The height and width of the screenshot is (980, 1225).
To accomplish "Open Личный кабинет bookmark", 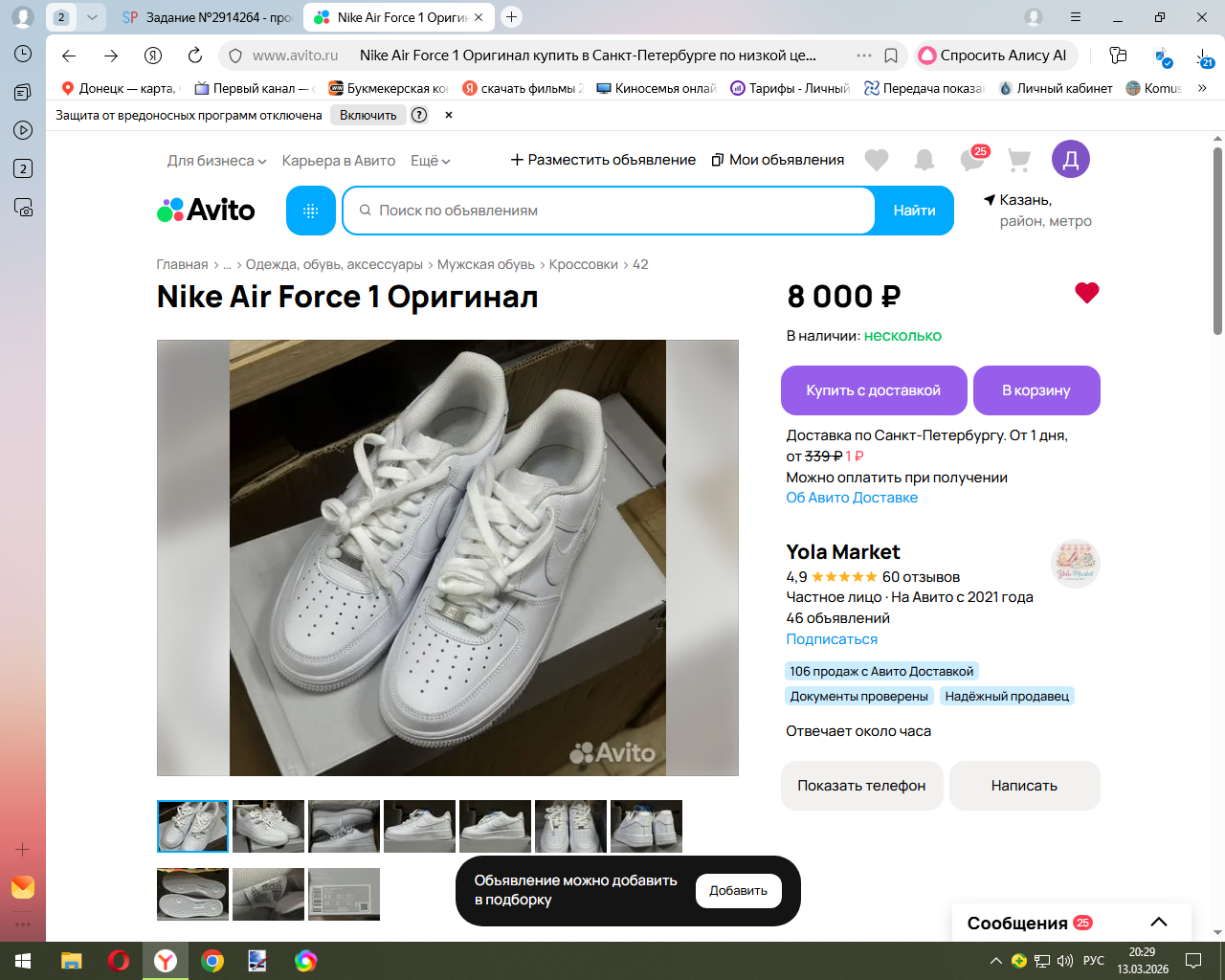I will 1056,88.
